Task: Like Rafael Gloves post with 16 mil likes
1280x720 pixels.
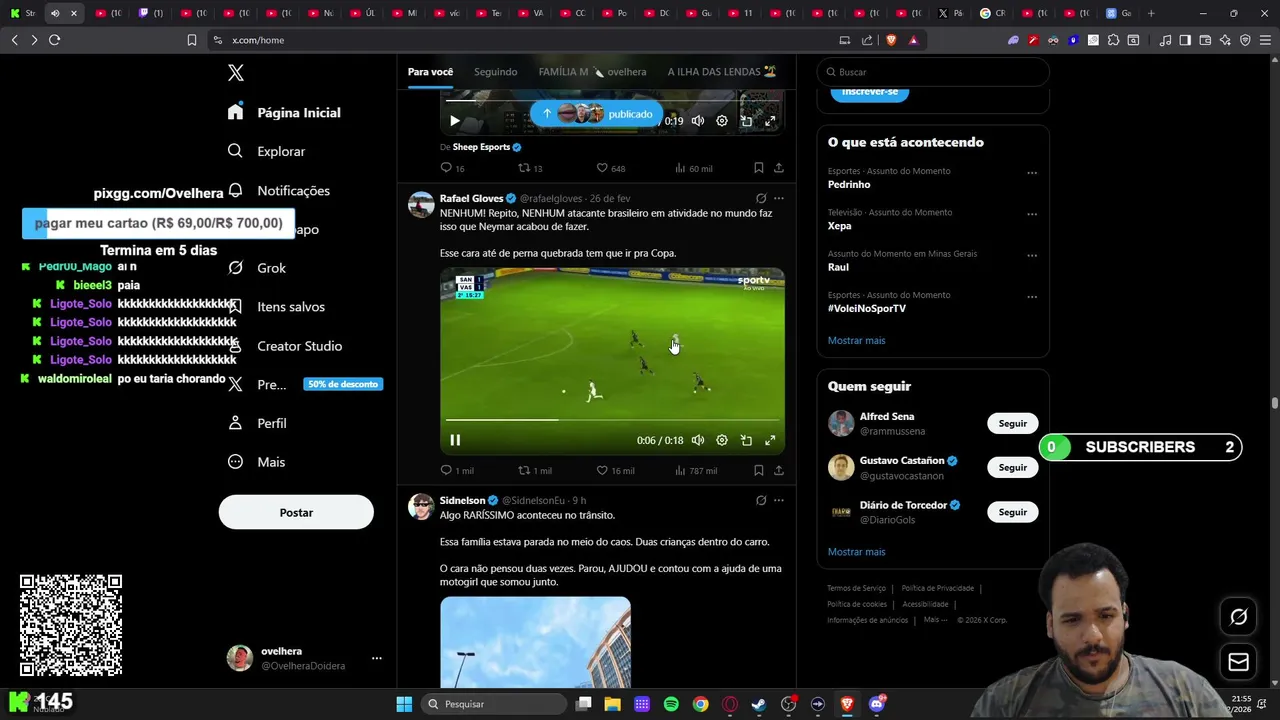Action: click(615, 470)
